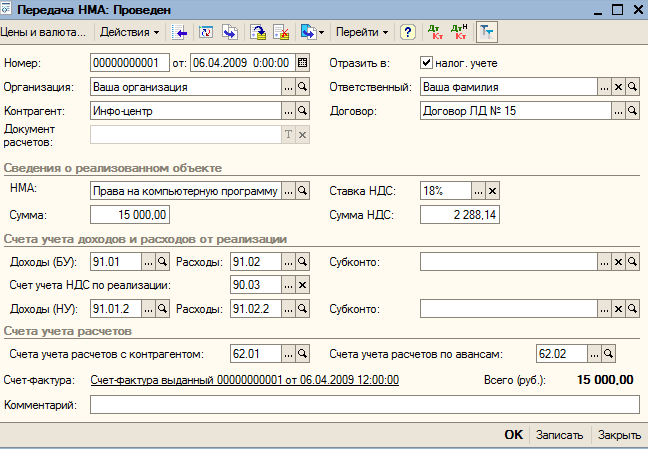The image size is (648, 449).
Task: Open the Ответственный magnifier lookup
Action: [632, 87]
